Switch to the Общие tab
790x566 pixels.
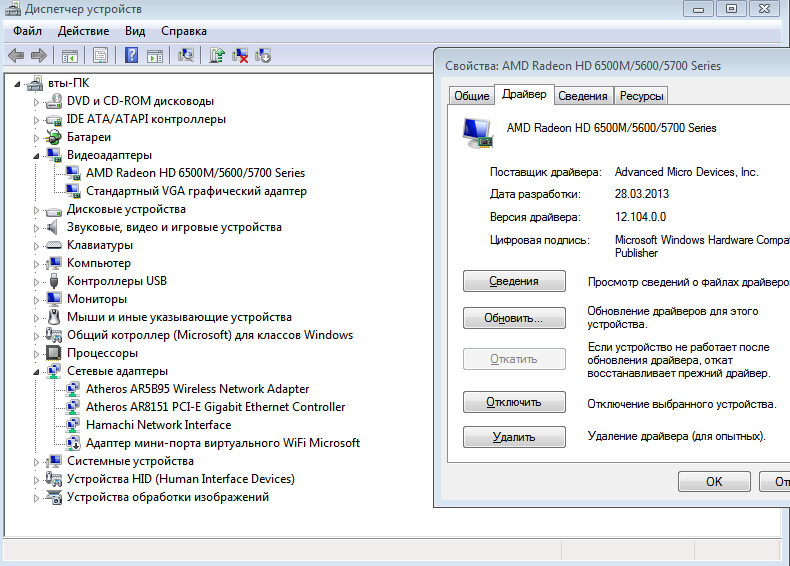tap(472, 96)
